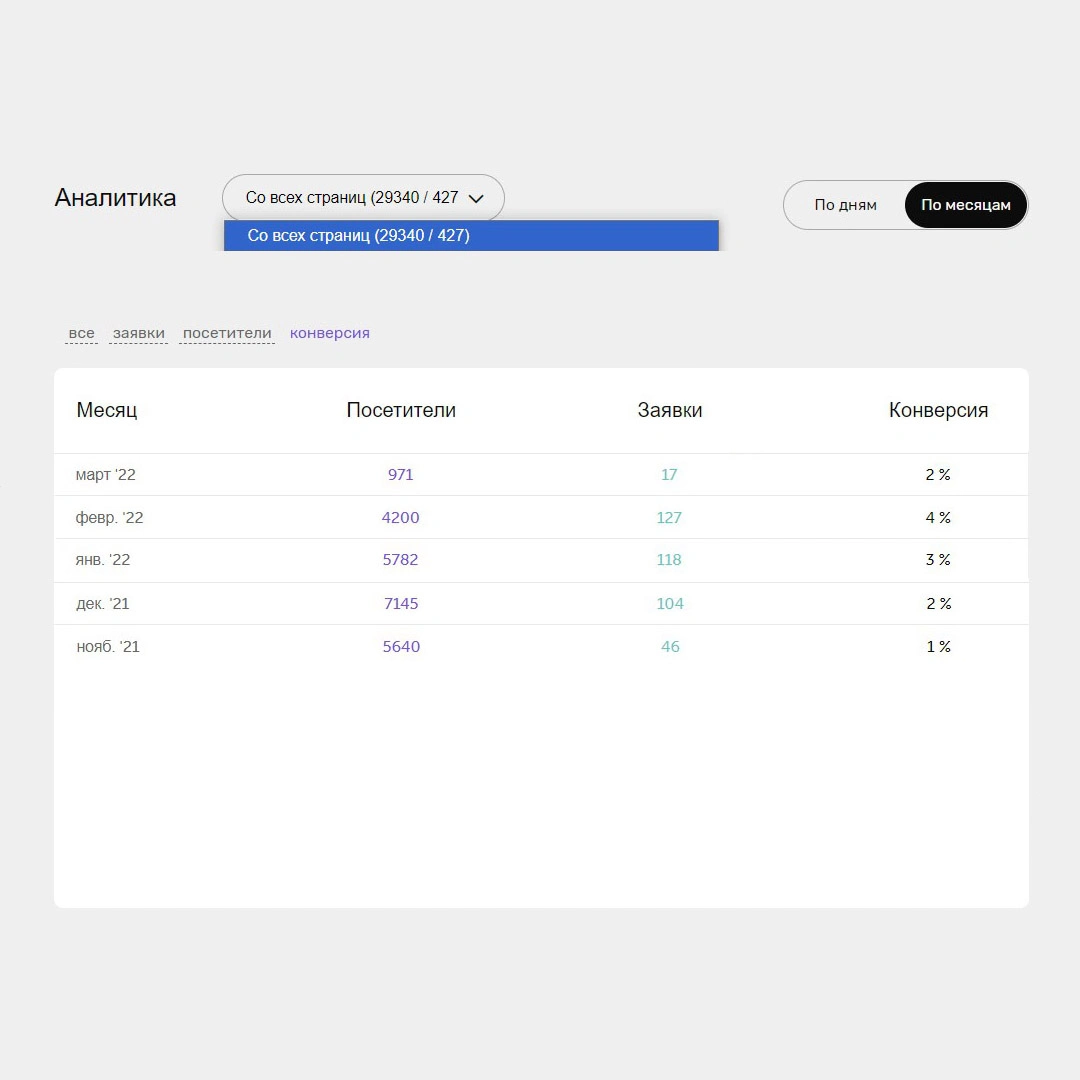Click the 'Заявки' table column header
1080x1080 pixels.
coord(670,410)
